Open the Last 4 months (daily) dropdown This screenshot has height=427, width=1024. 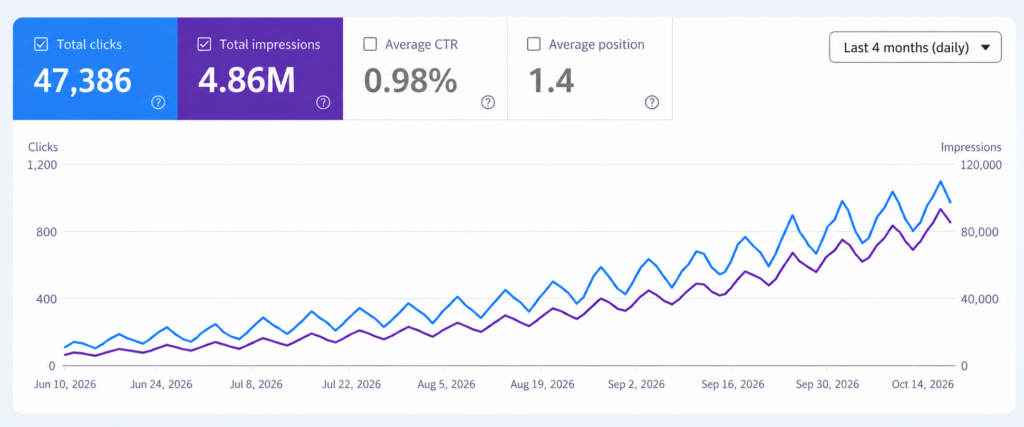click(x=915, y=47)
